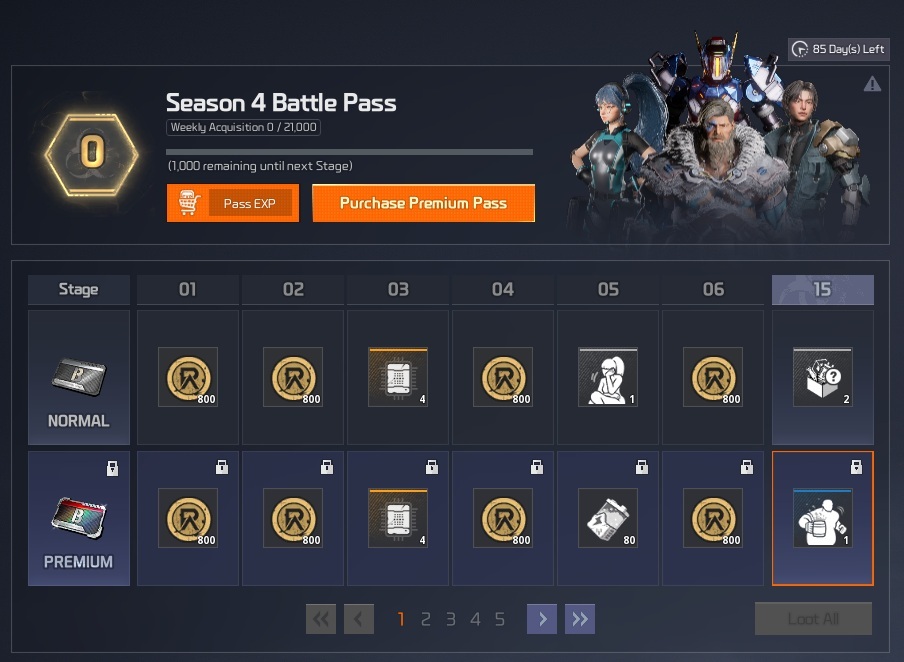
Task: Select the Stage 01 normal 800 coin reward
Action: point(188,377)
